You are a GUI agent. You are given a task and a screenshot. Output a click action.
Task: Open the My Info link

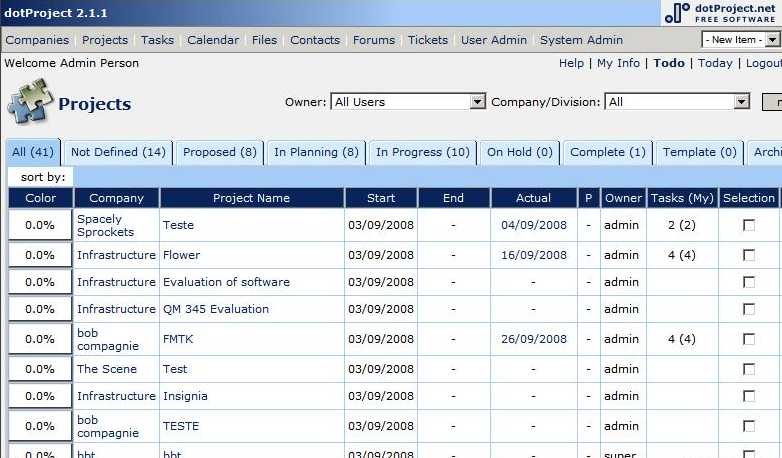pos(618,63)
